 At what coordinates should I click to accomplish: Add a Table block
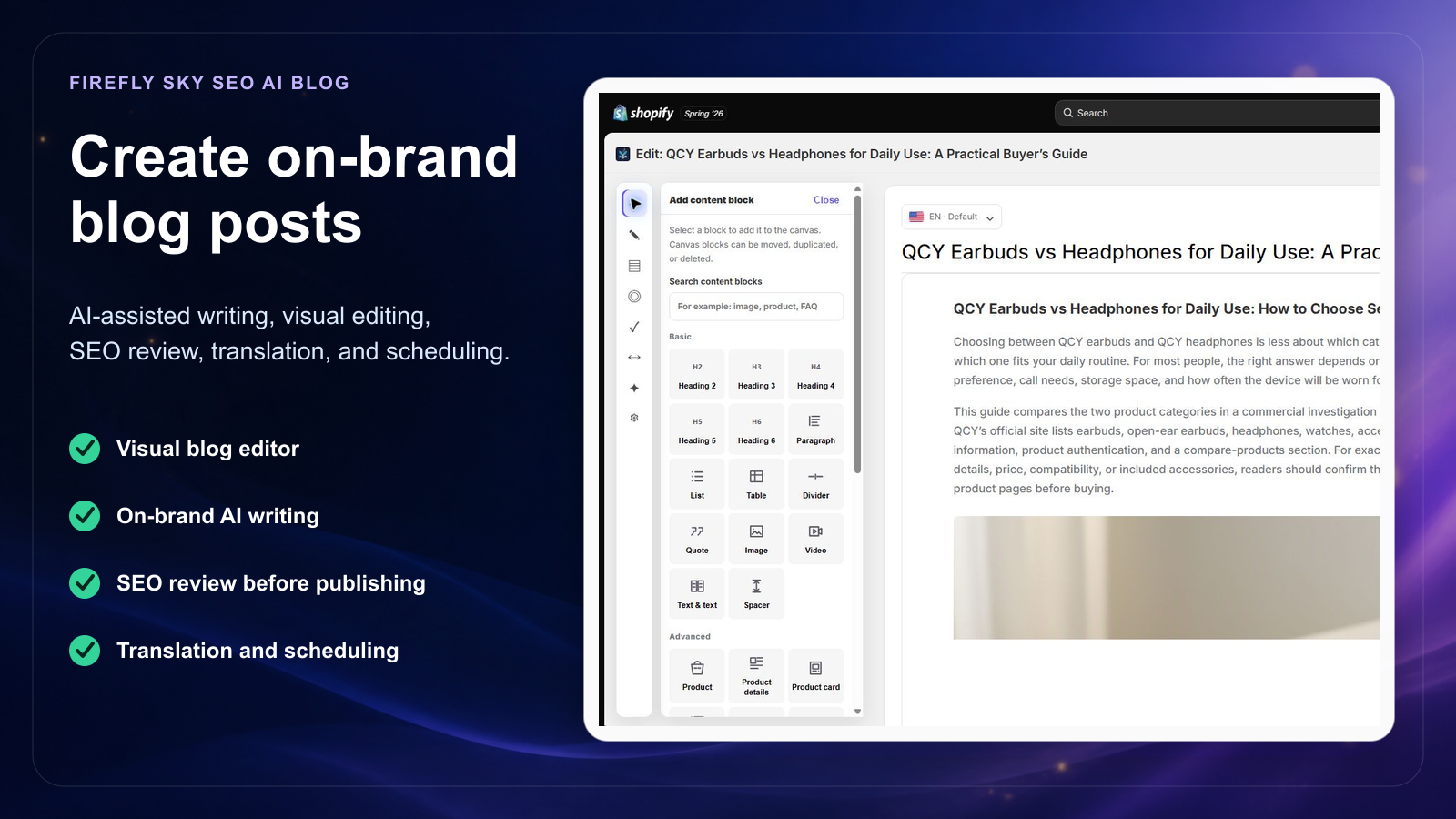(x=756, y=484)
